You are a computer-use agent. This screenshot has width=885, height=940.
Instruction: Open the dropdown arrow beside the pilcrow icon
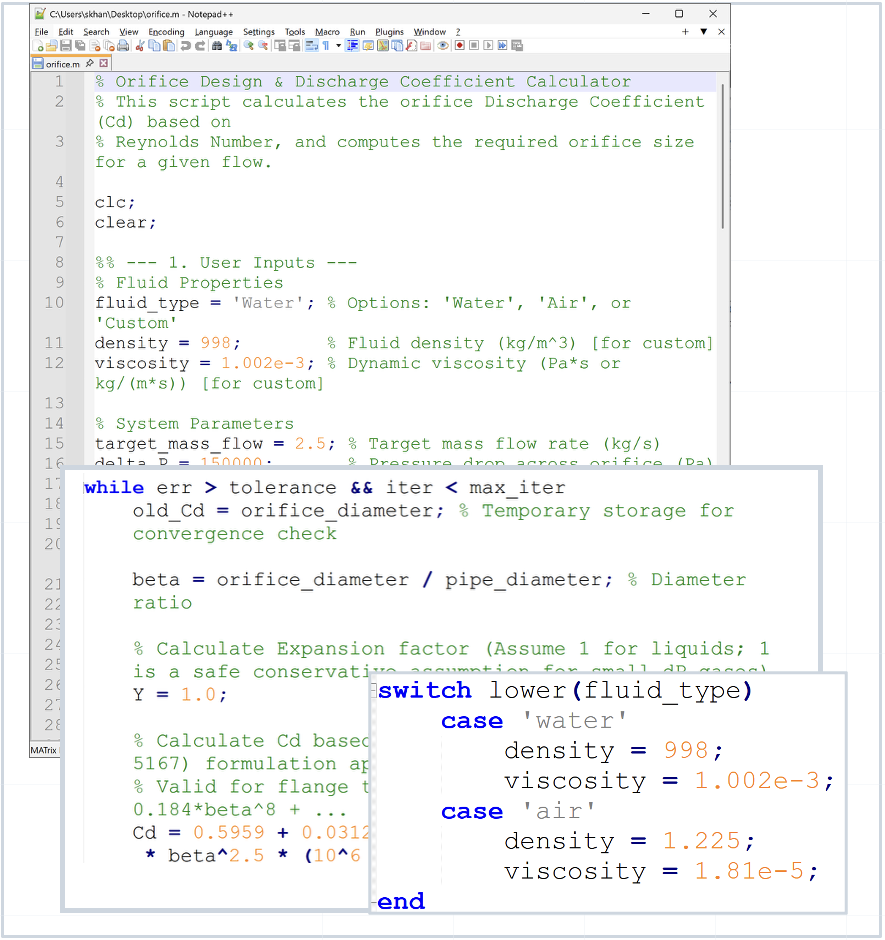[x=338, y=46]
